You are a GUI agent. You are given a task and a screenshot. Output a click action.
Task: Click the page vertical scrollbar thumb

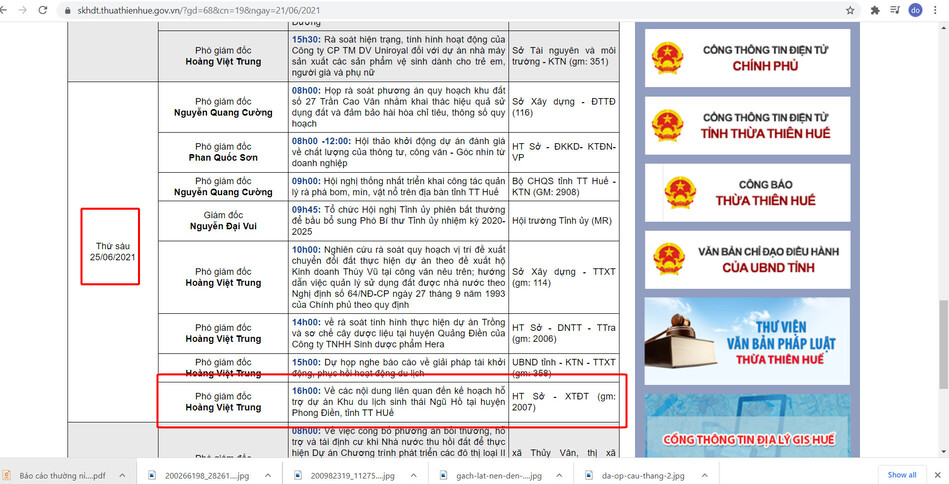pyautogui.click(x=944, y=345)
